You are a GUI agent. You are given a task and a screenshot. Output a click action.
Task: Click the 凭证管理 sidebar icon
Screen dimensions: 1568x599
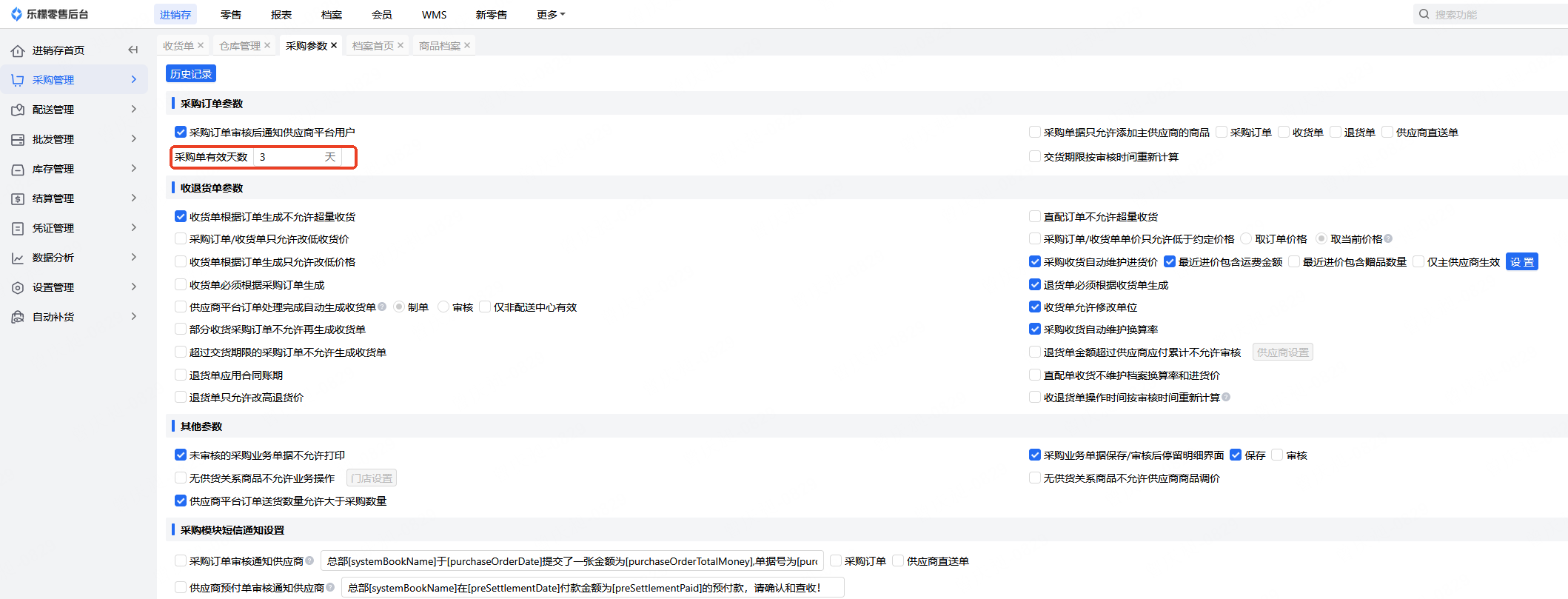point(18,228)
